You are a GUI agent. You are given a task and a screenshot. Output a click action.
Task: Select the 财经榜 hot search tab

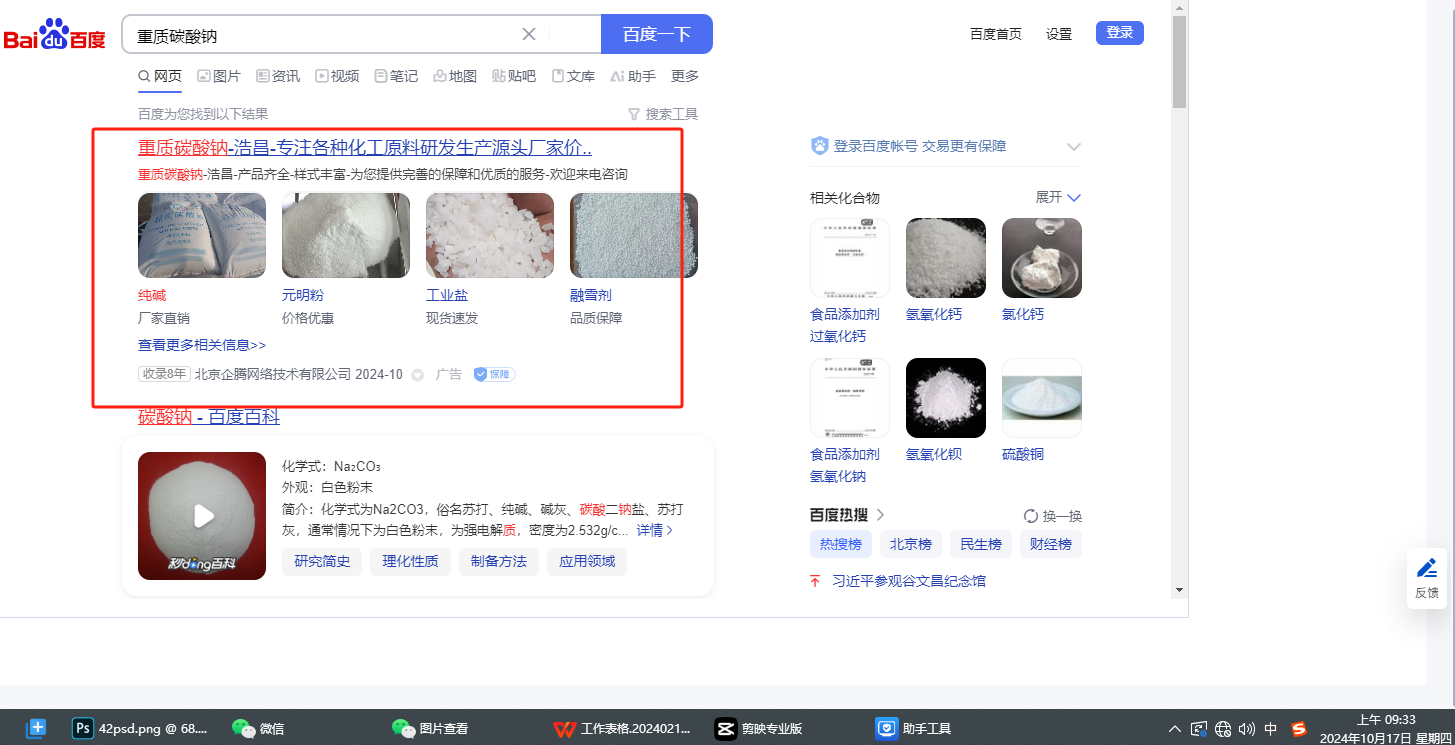[1051, 544]
